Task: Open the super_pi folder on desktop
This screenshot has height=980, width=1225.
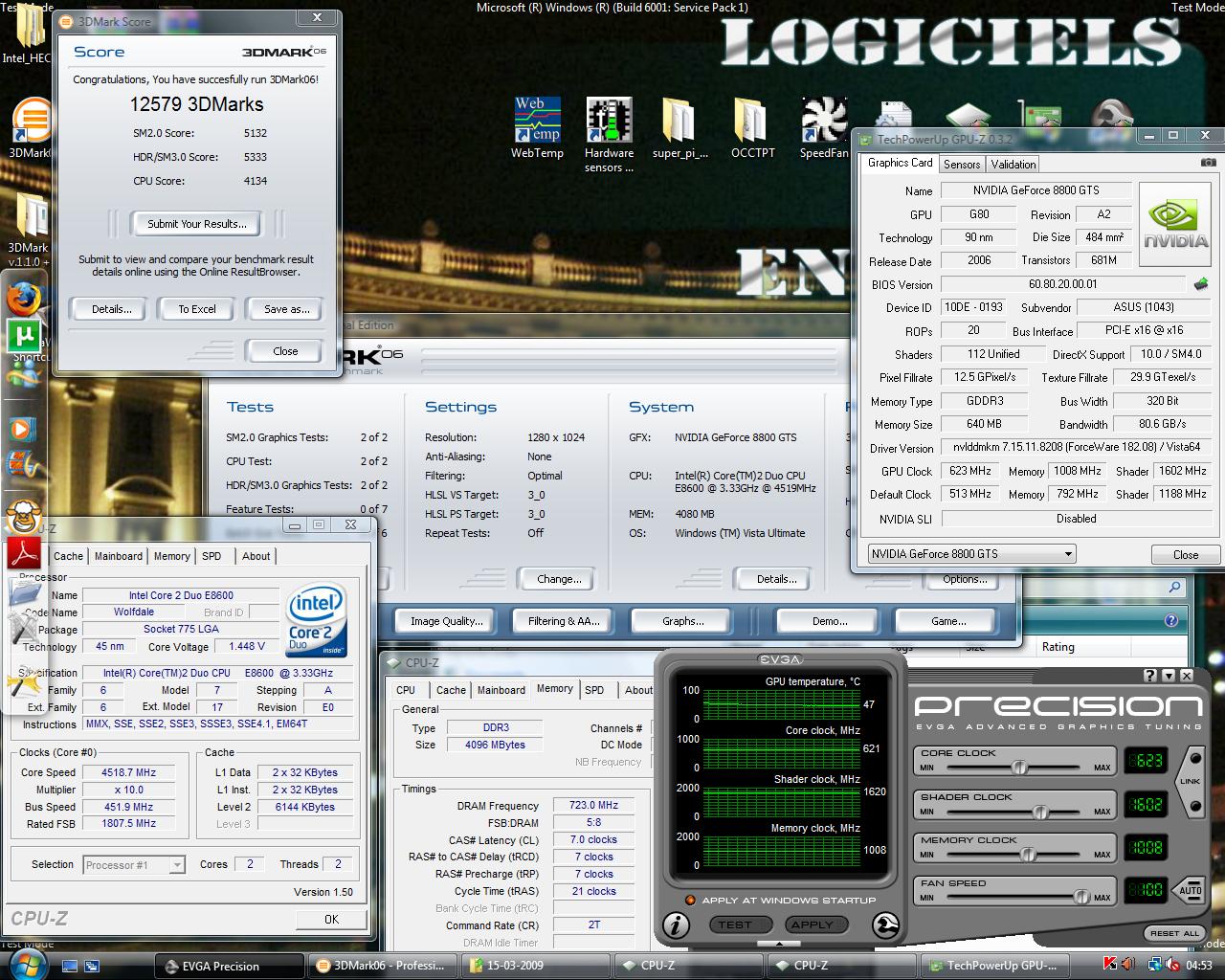Action: click(679, 127)
